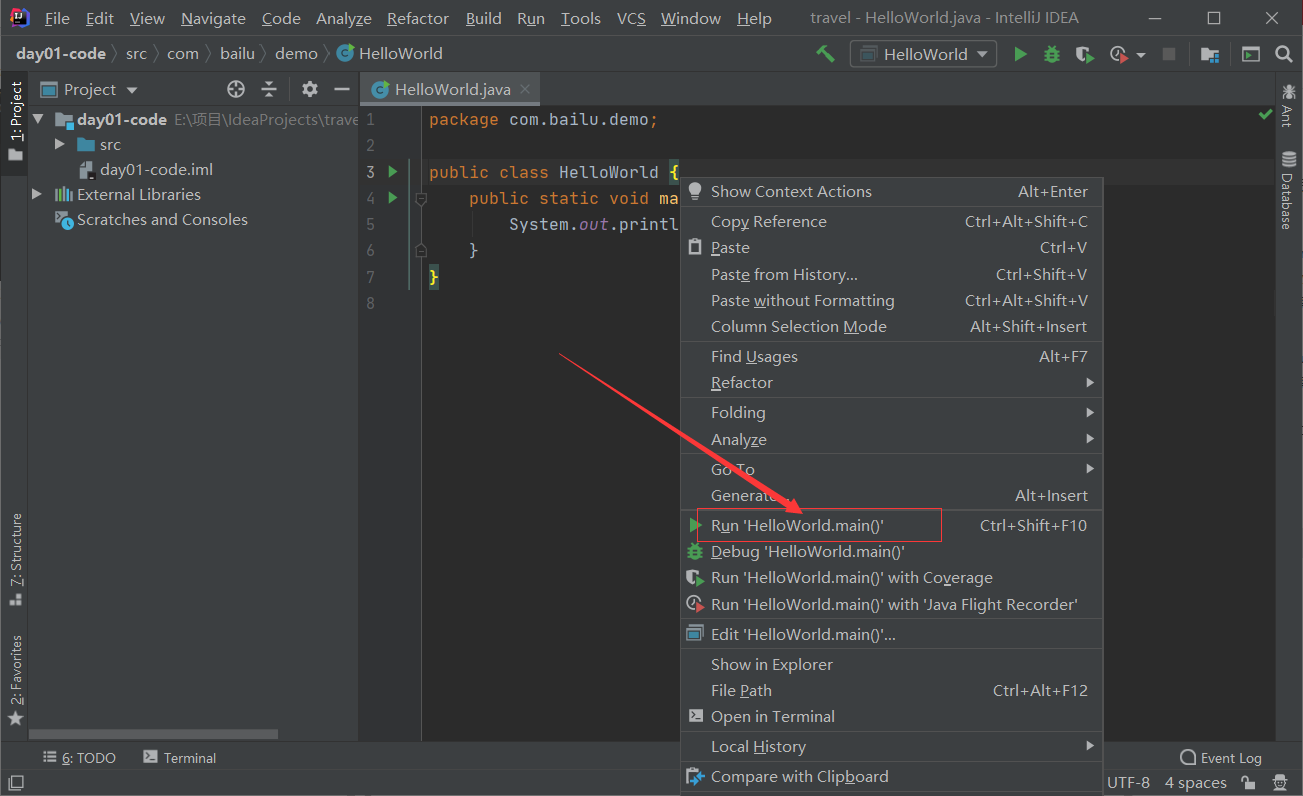This screenshot has width=1303, height=796.
Task: Open the Analyze submenu in the context menu
Action: coord(891,439)
